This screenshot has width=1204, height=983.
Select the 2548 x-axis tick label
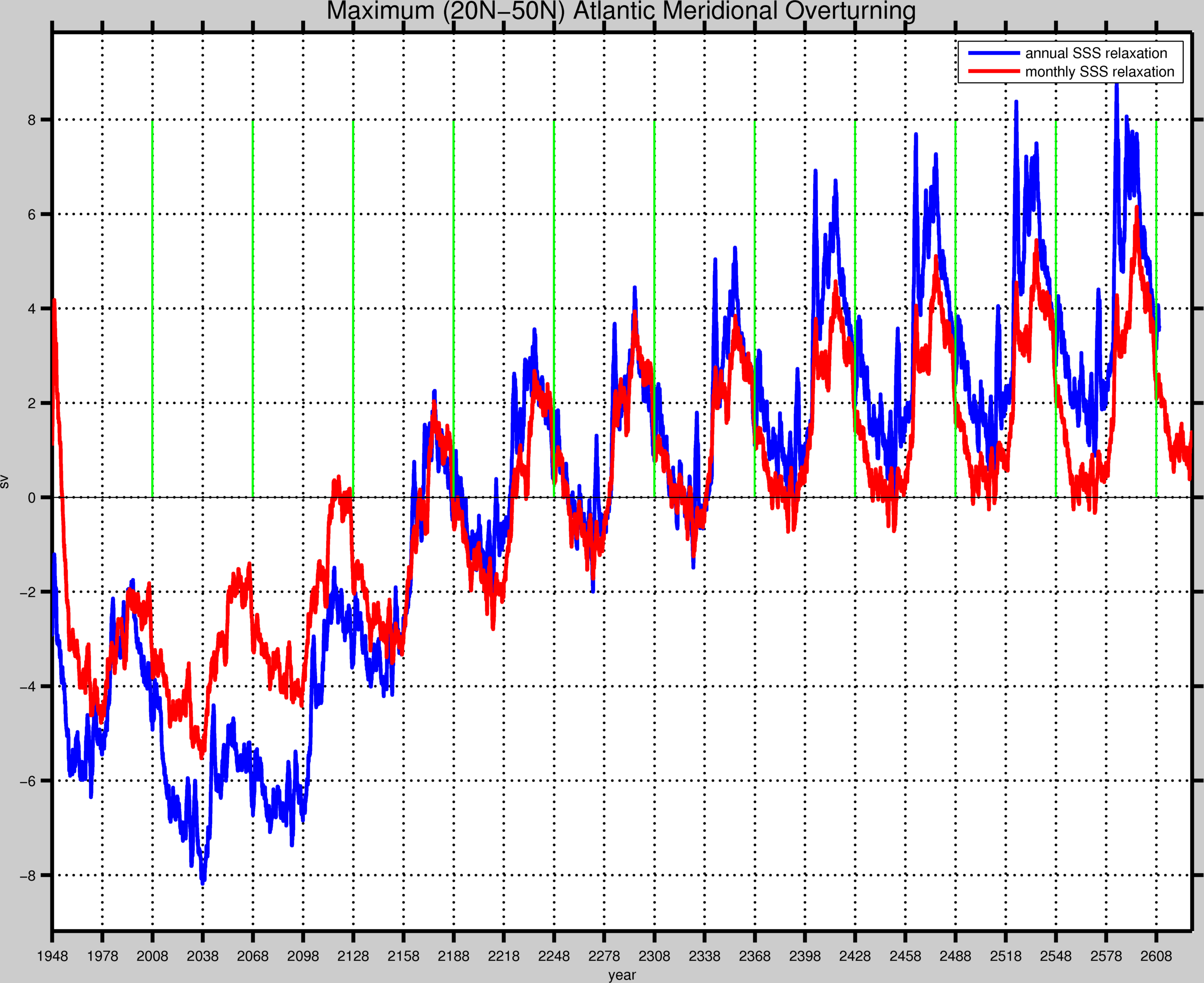[1056, 956]
